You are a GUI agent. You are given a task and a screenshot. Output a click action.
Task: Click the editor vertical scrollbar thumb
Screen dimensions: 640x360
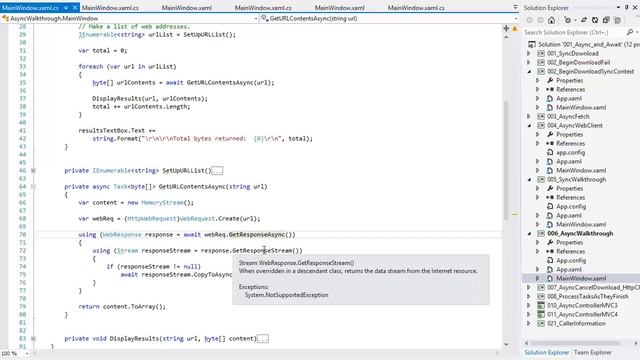pos(506,159)
